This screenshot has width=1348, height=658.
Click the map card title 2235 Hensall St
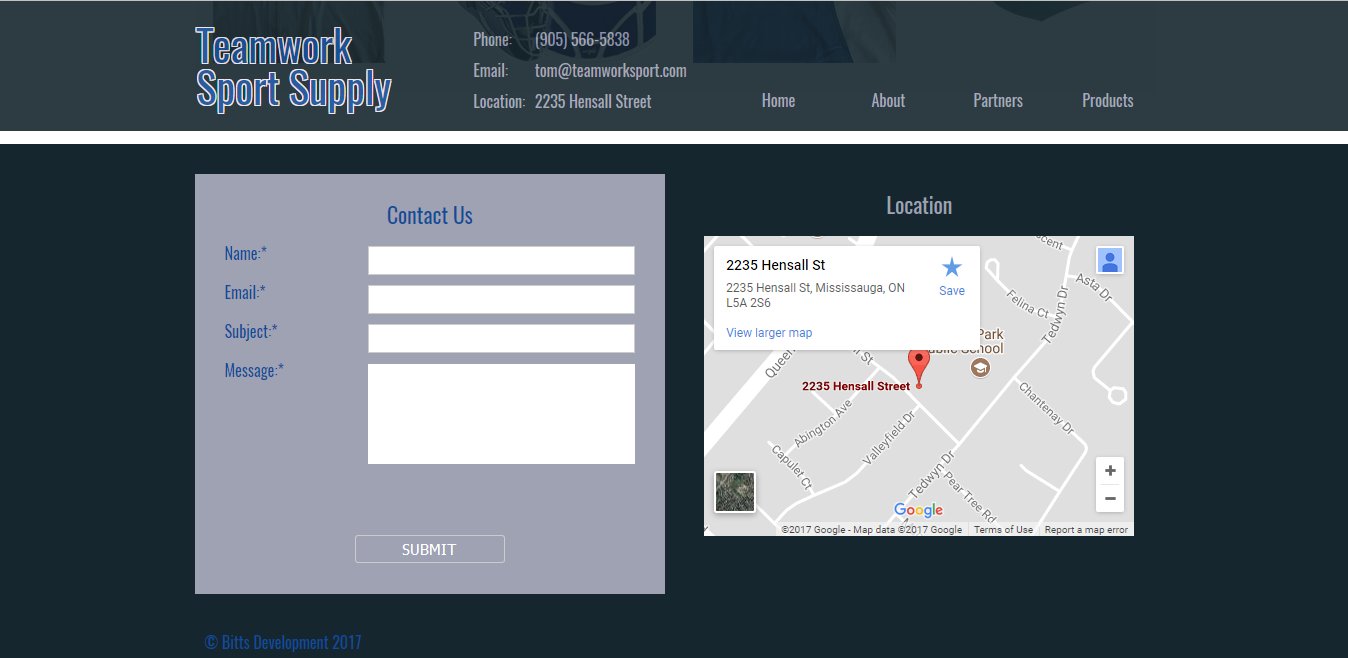tap(776, 265)
